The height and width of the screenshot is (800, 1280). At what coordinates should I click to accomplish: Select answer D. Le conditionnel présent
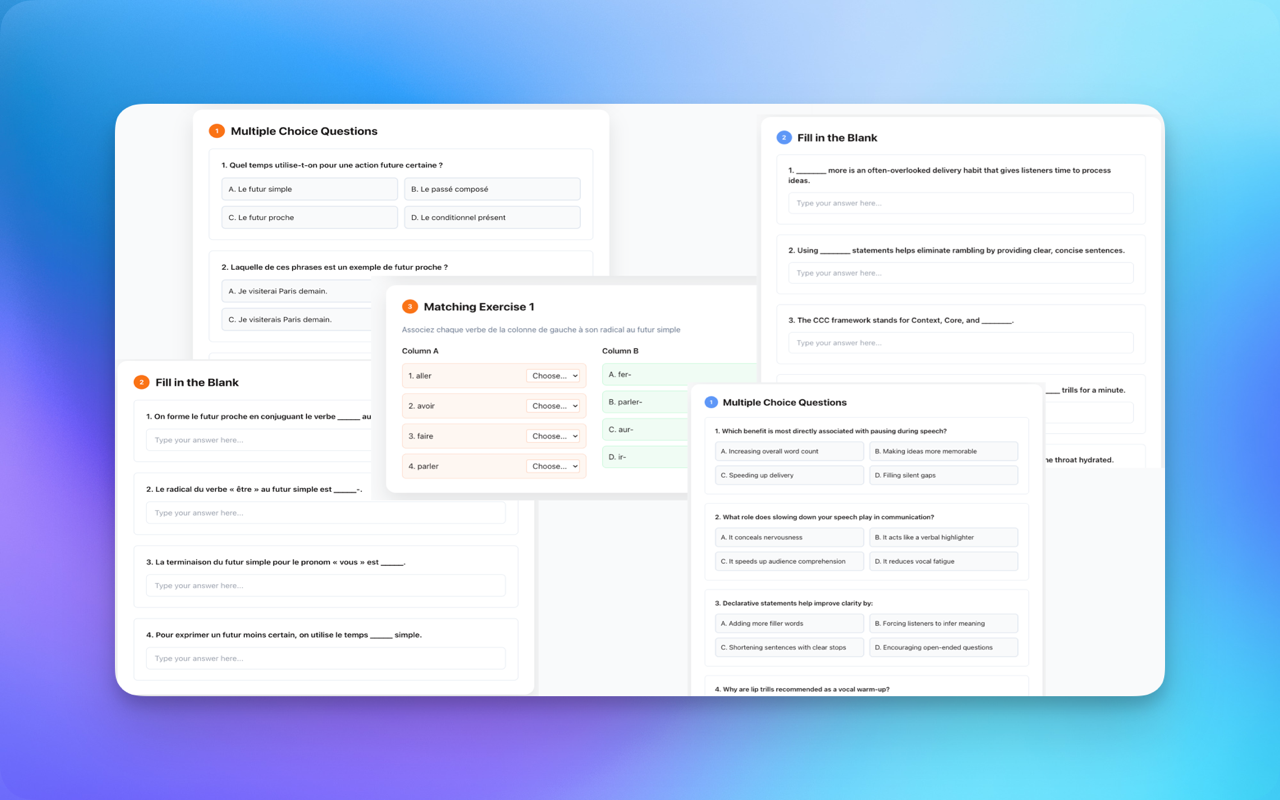[492, 217]
